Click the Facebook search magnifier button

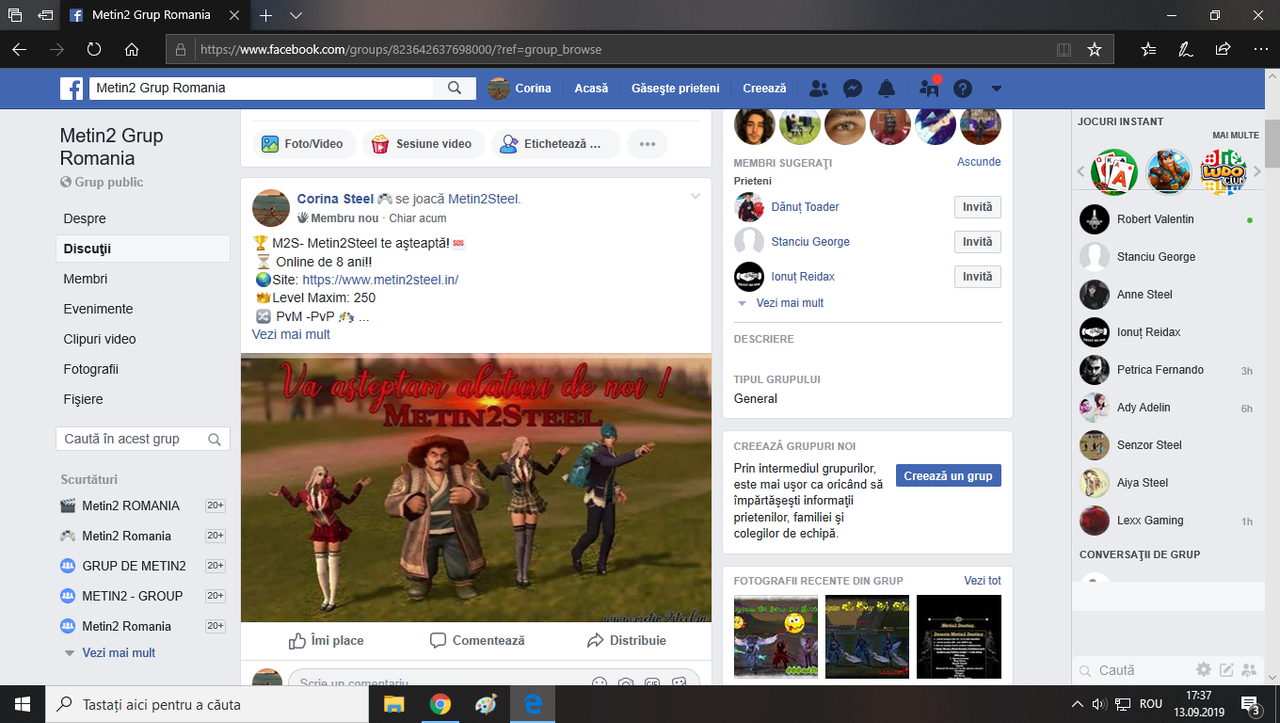pyautogui.click(x=455, y=88)
